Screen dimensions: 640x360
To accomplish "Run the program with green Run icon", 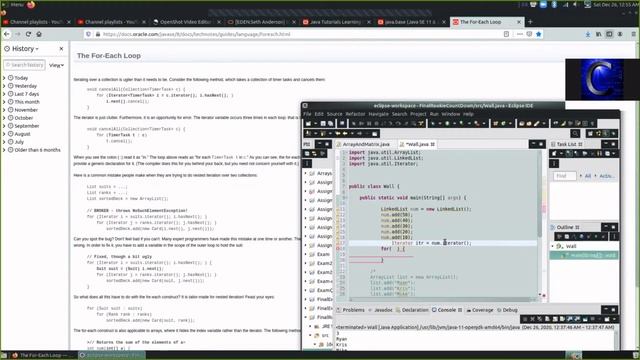I will click(447, 123).
